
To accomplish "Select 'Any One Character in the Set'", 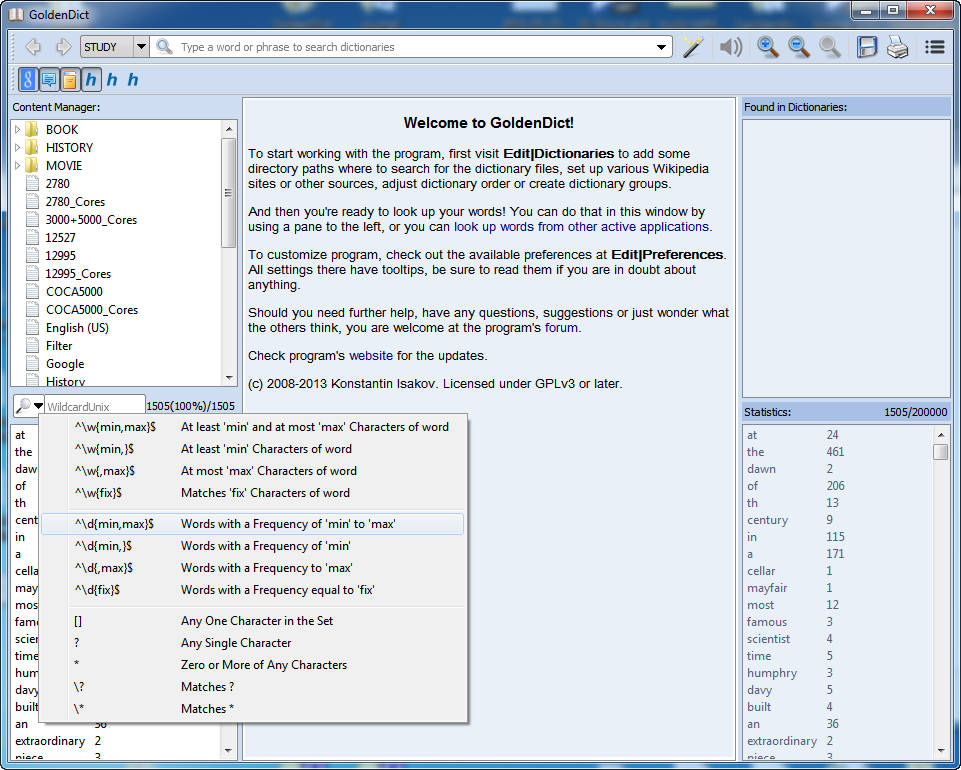I will pyautogui.click(x=253, y=620).
